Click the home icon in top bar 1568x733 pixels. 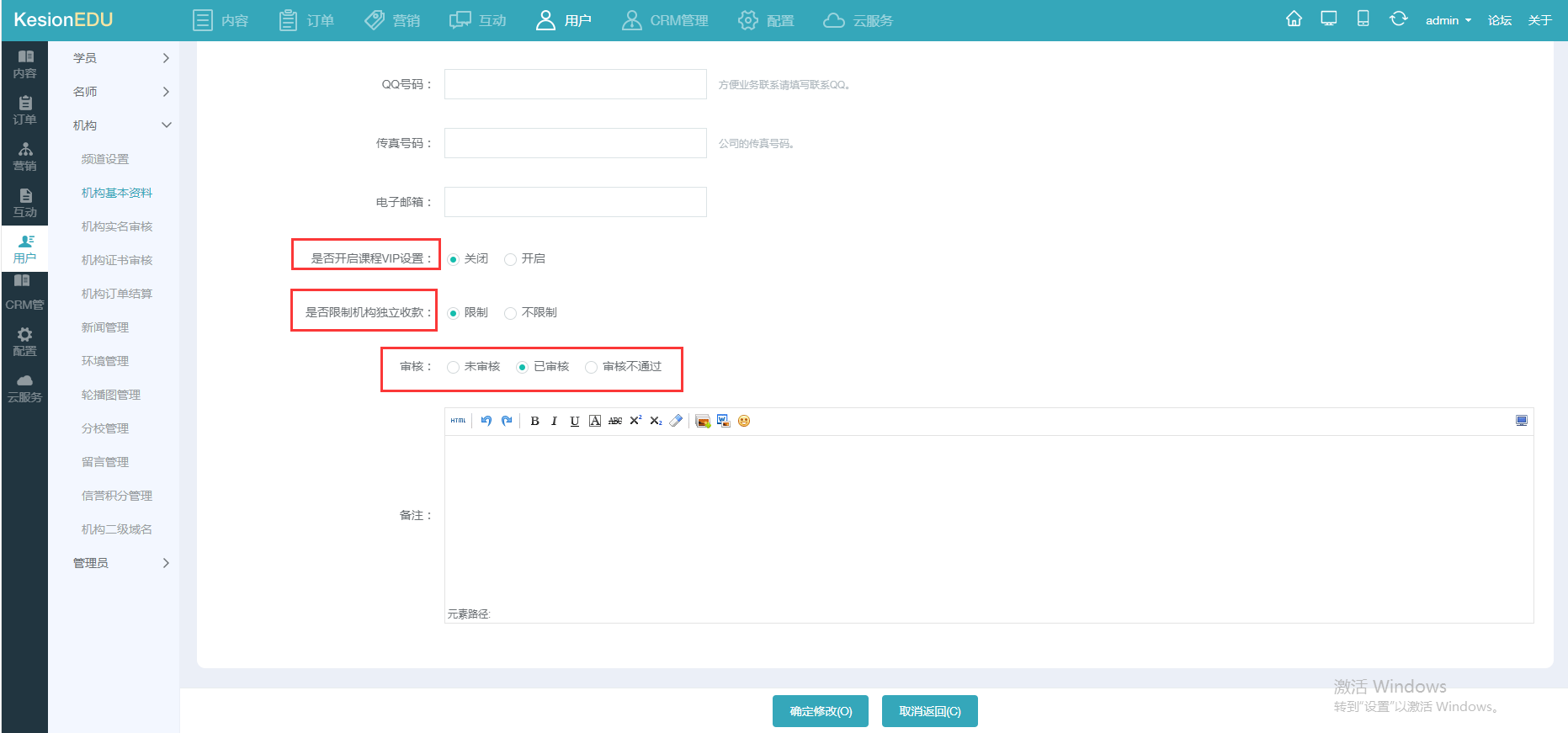coord(1294,19)
